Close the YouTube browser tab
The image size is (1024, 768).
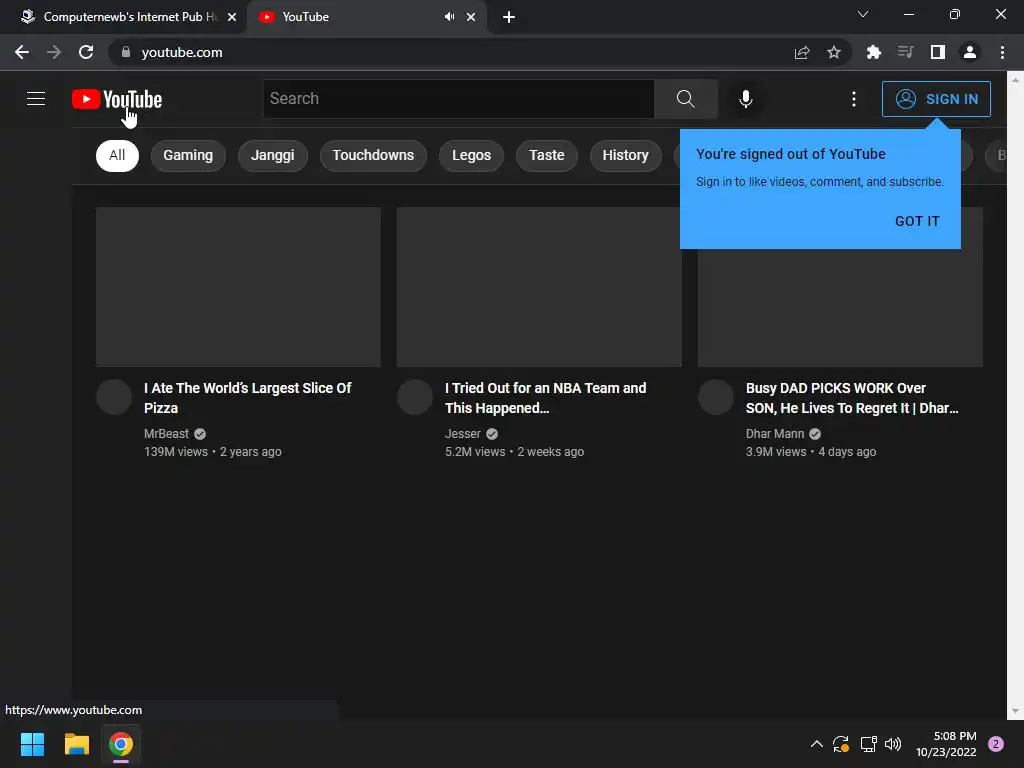coord(471,17)
